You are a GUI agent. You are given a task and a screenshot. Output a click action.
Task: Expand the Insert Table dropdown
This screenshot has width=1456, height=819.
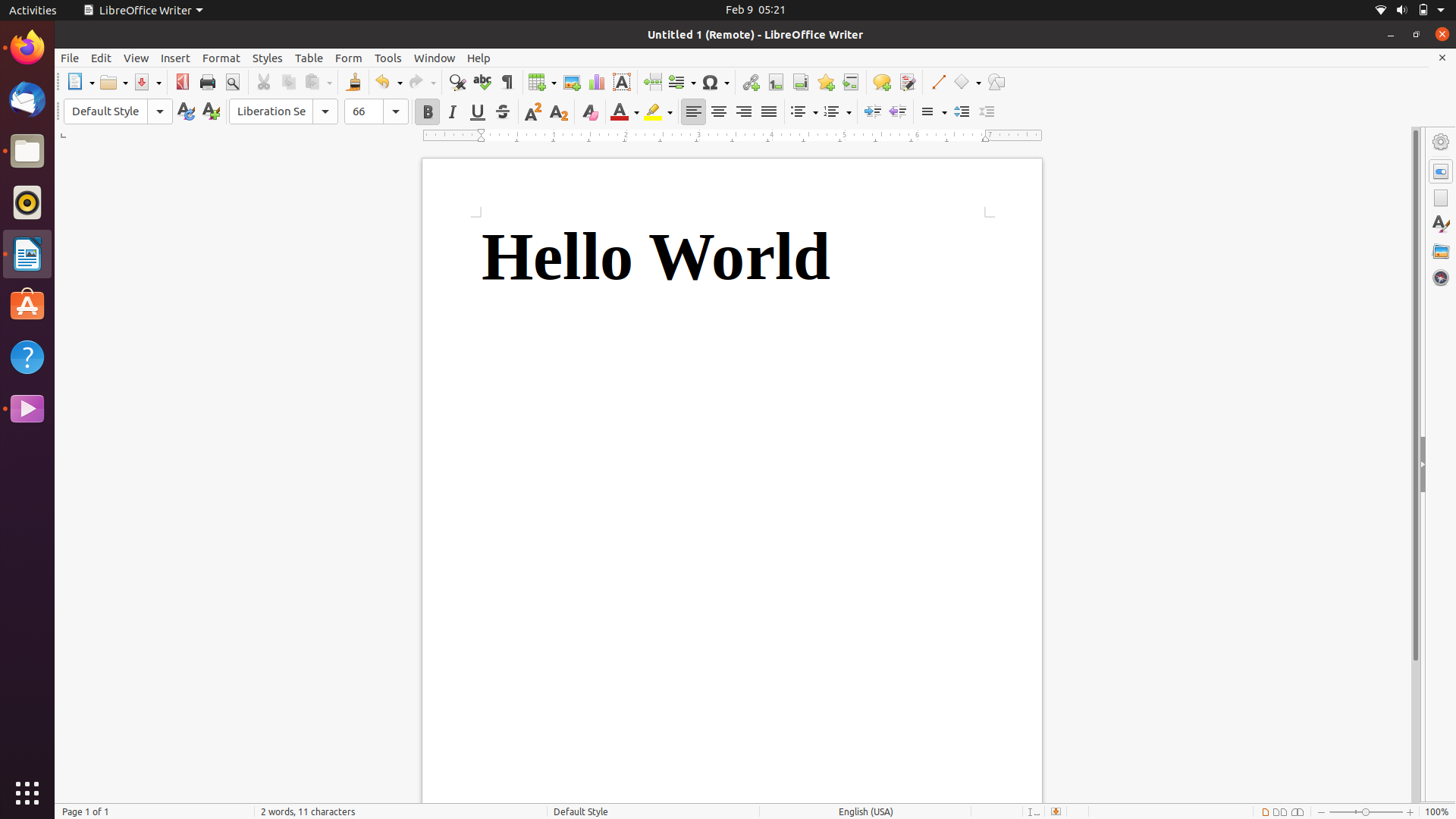click(553, 83)
